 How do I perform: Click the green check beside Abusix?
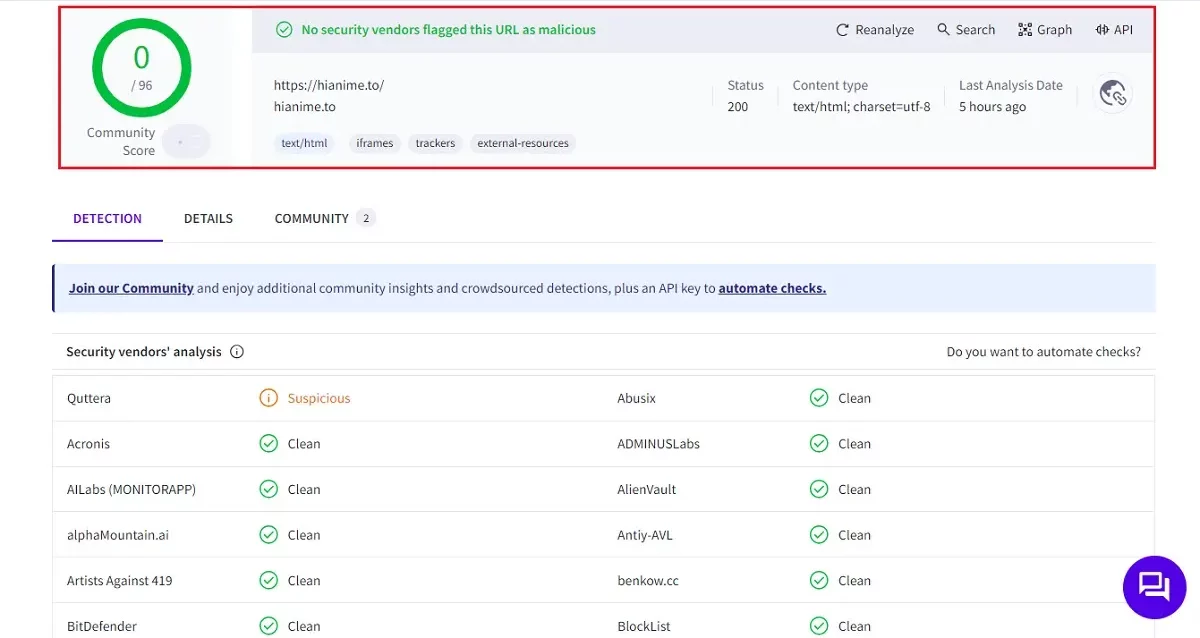819,398
